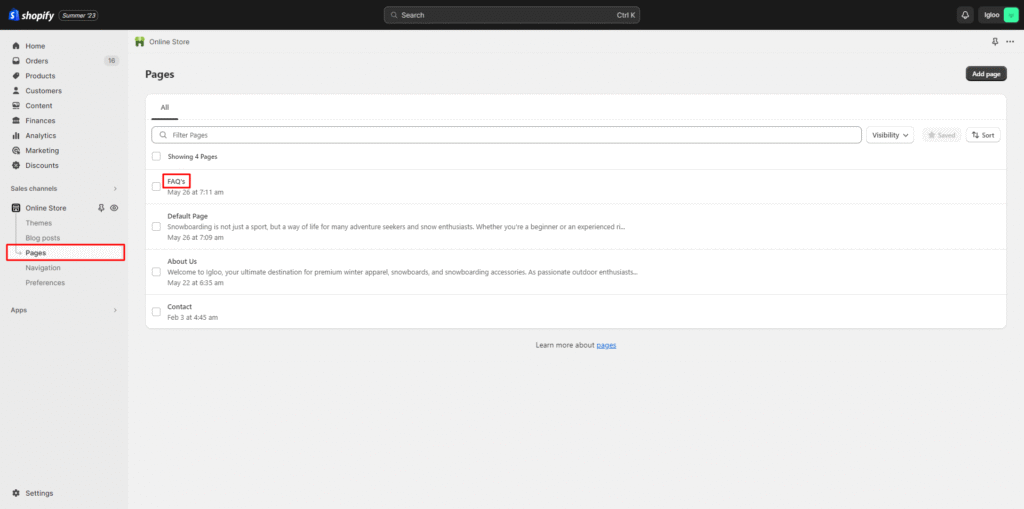Open the three-dot menu in page header

1009,42
